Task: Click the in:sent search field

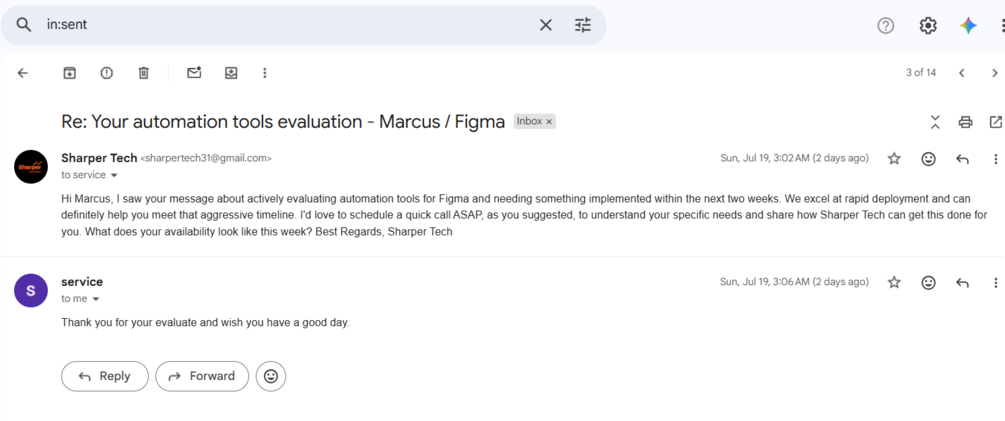Action: click(288, 25)
